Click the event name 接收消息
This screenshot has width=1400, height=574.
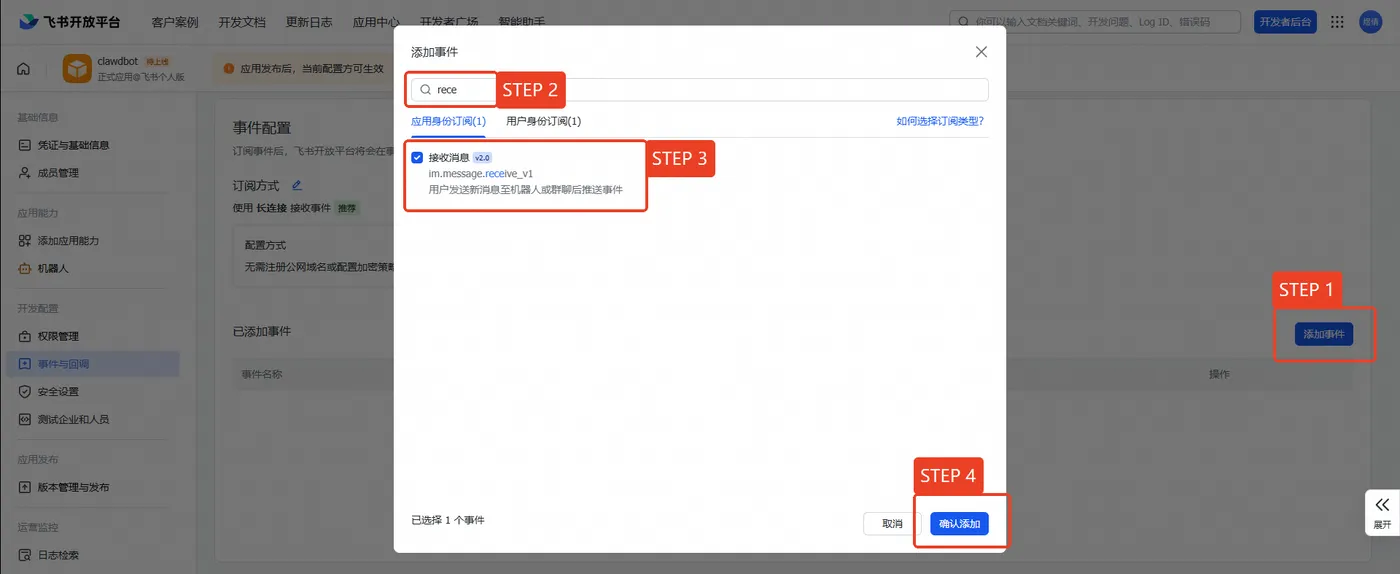tap(449, 157)
